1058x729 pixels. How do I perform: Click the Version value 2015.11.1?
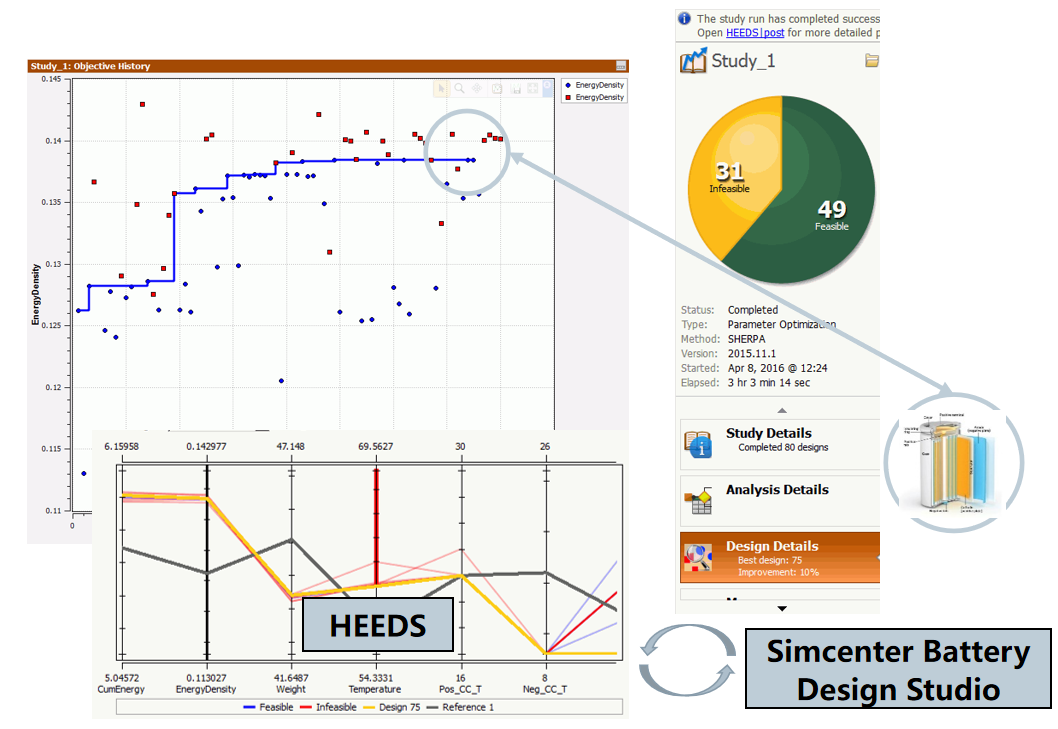(x=752, y=354)
